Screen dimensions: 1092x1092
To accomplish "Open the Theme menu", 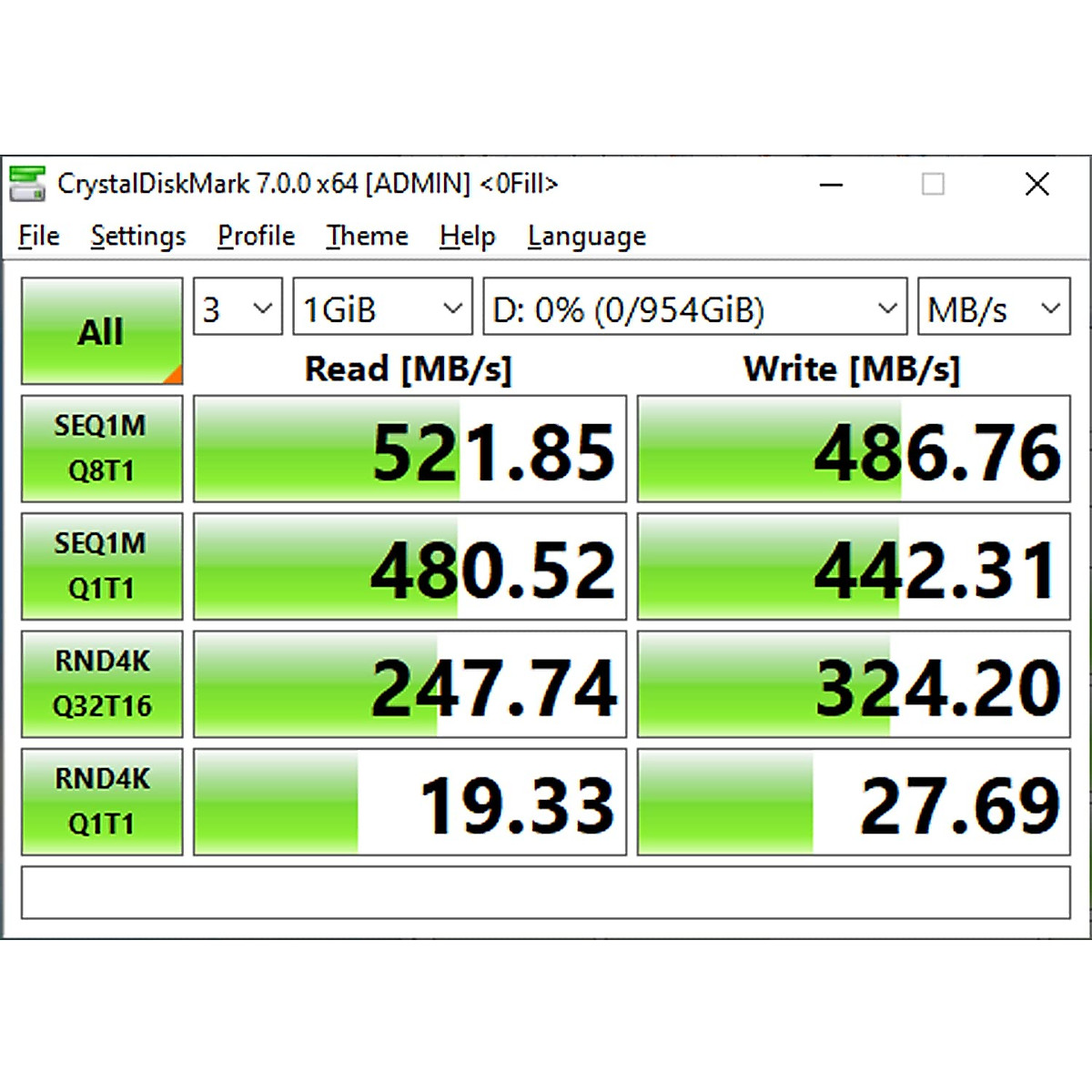I will [367, 237].
